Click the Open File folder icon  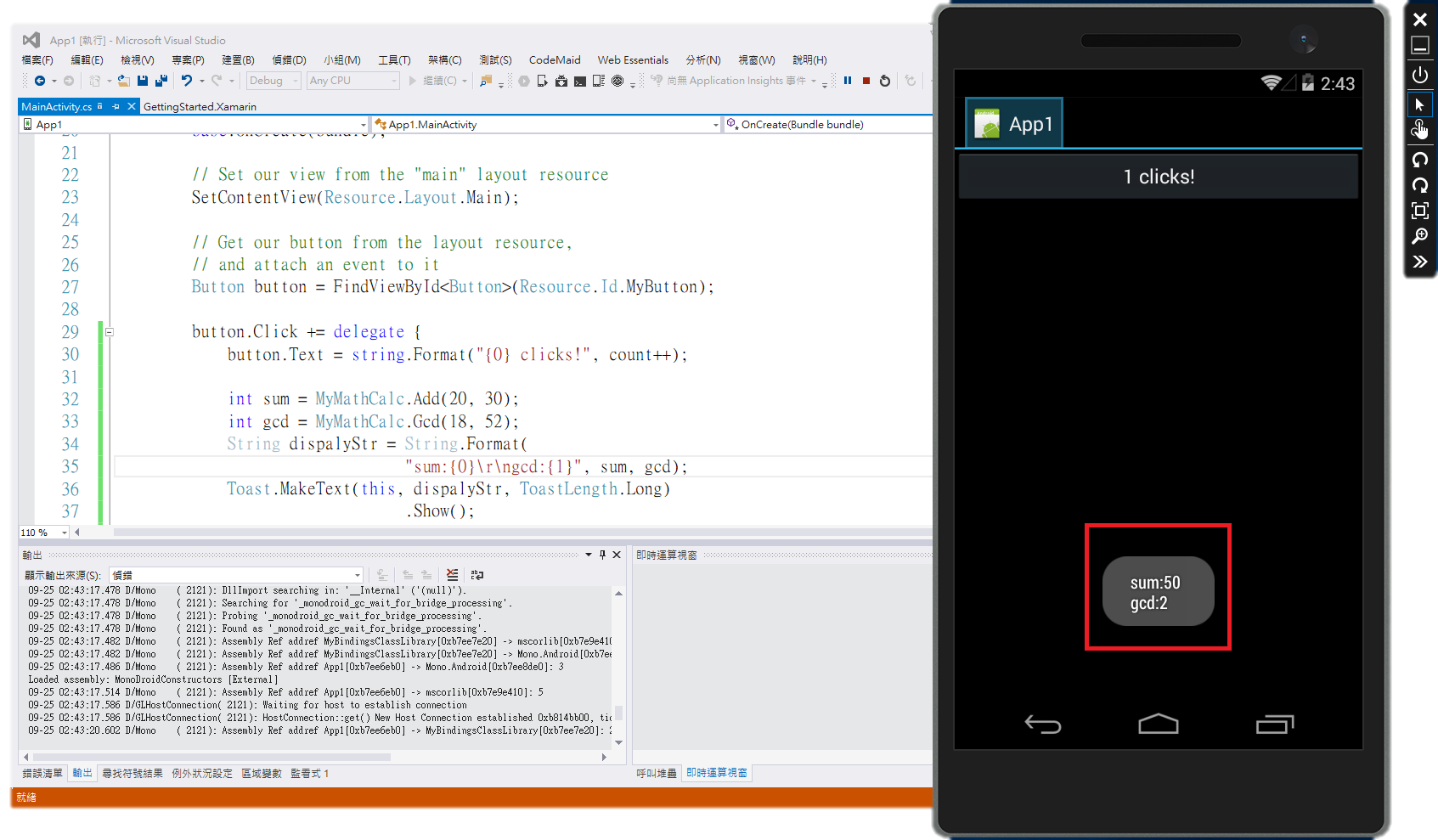pyautogui.click(x=124, y=81)
